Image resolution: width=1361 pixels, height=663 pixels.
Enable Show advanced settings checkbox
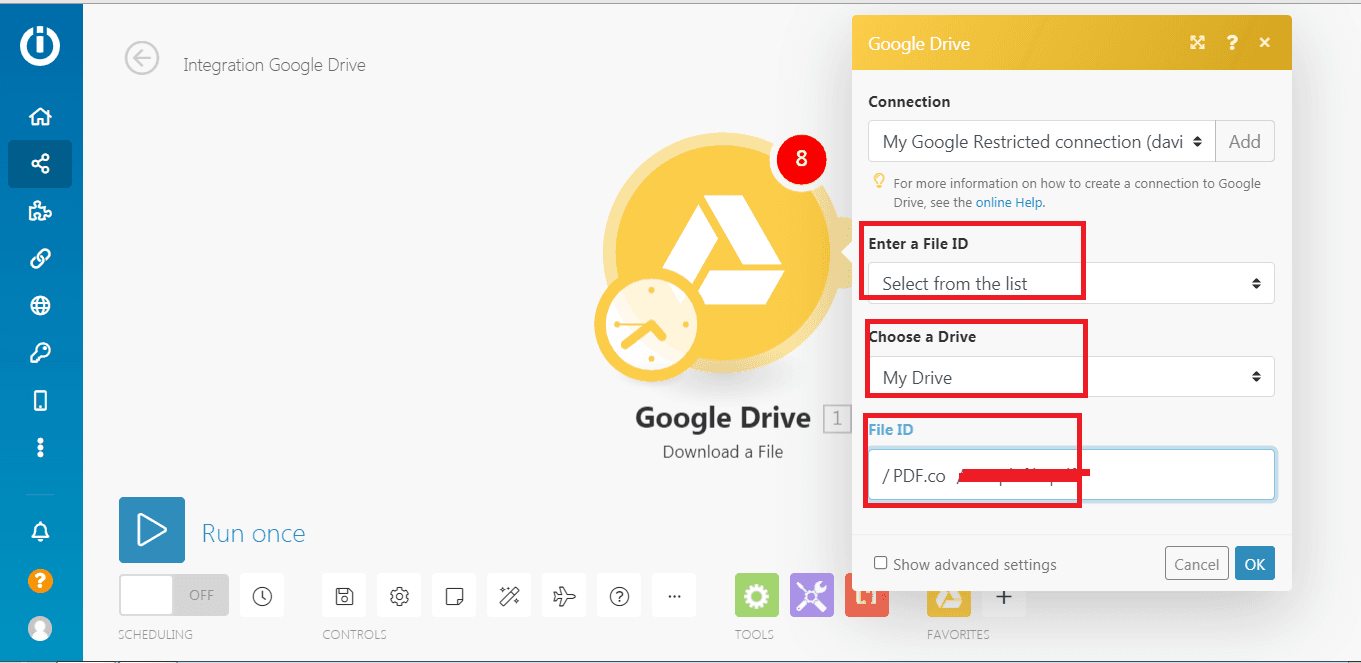880,563
